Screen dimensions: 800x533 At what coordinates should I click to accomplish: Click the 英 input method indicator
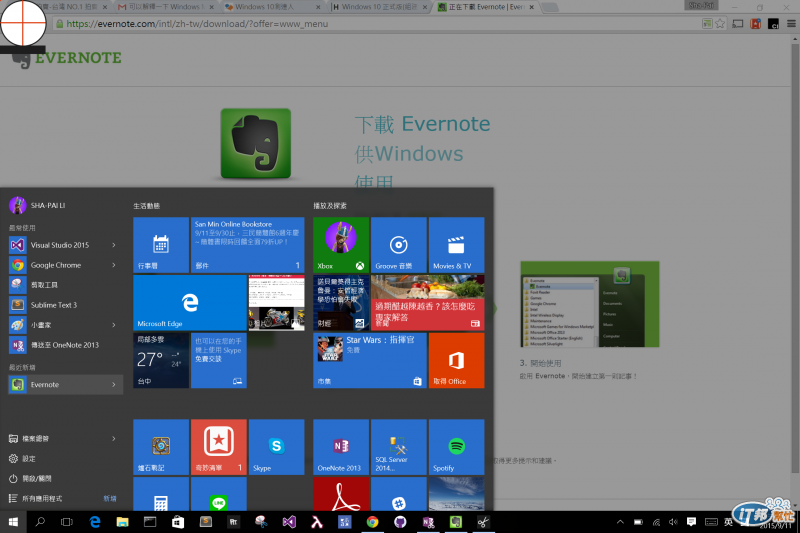pyautogui.click(x=728, y=522)
